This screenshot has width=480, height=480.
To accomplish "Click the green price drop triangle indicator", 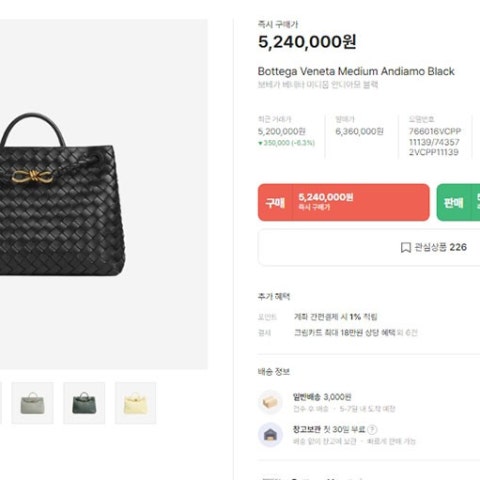I will [x=260, y=143].
